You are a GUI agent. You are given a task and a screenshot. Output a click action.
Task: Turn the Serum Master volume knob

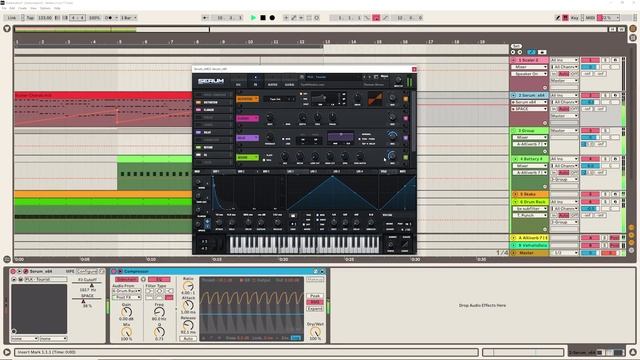398,80
